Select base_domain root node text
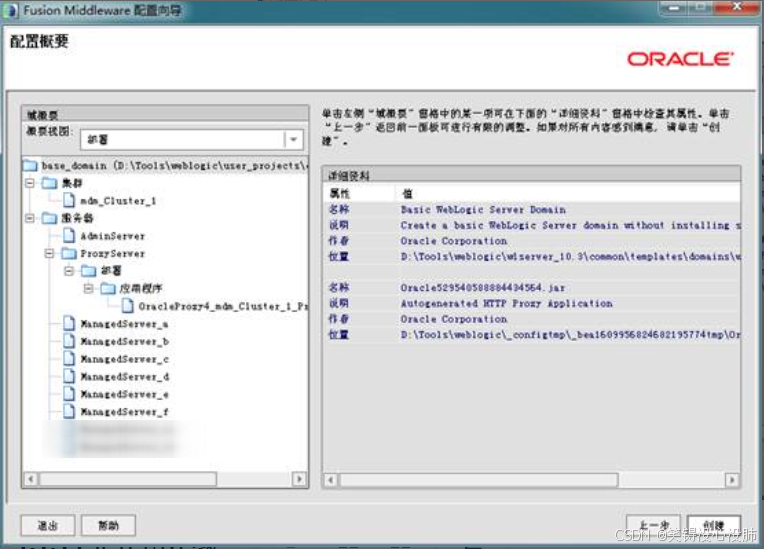Screen dimensions: 764x549 [174, 166]
